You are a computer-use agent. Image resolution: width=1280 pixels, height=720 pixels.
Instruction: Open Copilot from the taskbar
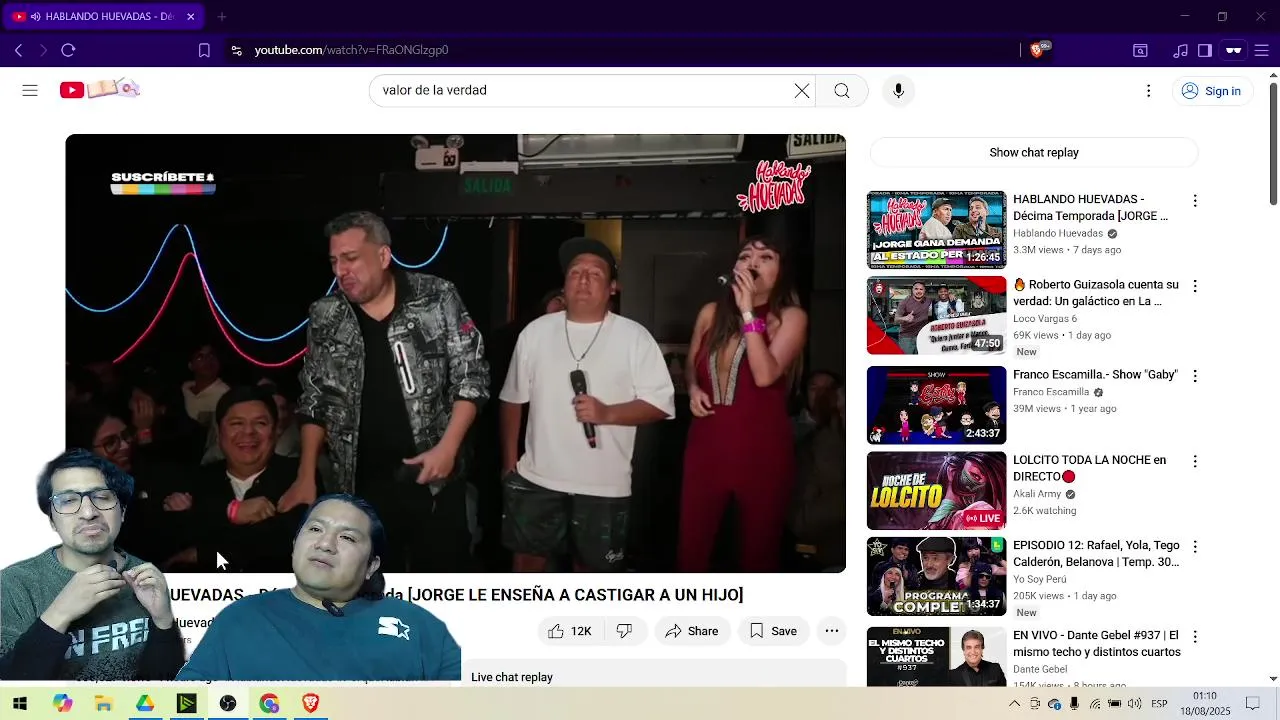coord(62,703)
